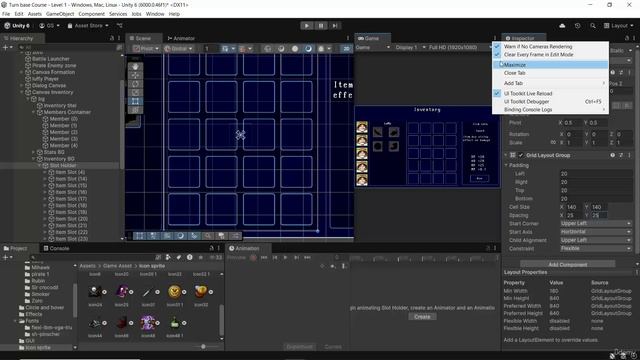The height and width of the screenshot is (360, 640).
Task: Toggle UI Toolkit Live Reload option
Action: [x=550, y=93]
